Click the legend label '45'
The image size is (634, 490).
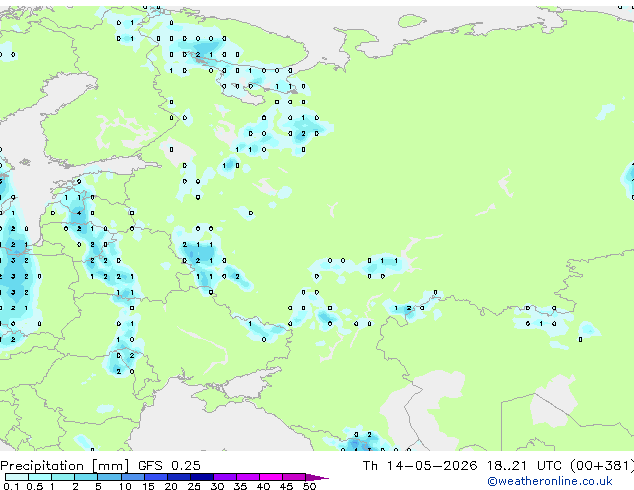[x=286, y=486]
